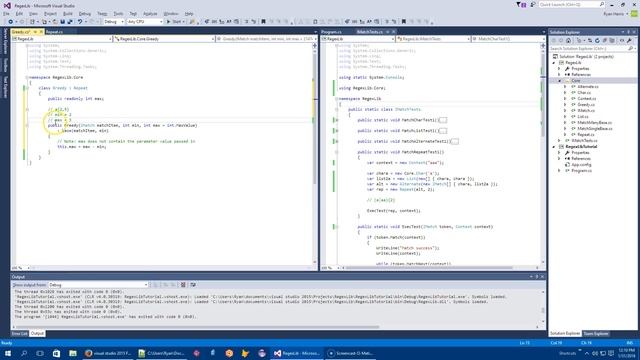Screen dimensions: 640x360
Task: Expand Alternate.cs node in Solution Explorer
Action: tap(565, 87)
